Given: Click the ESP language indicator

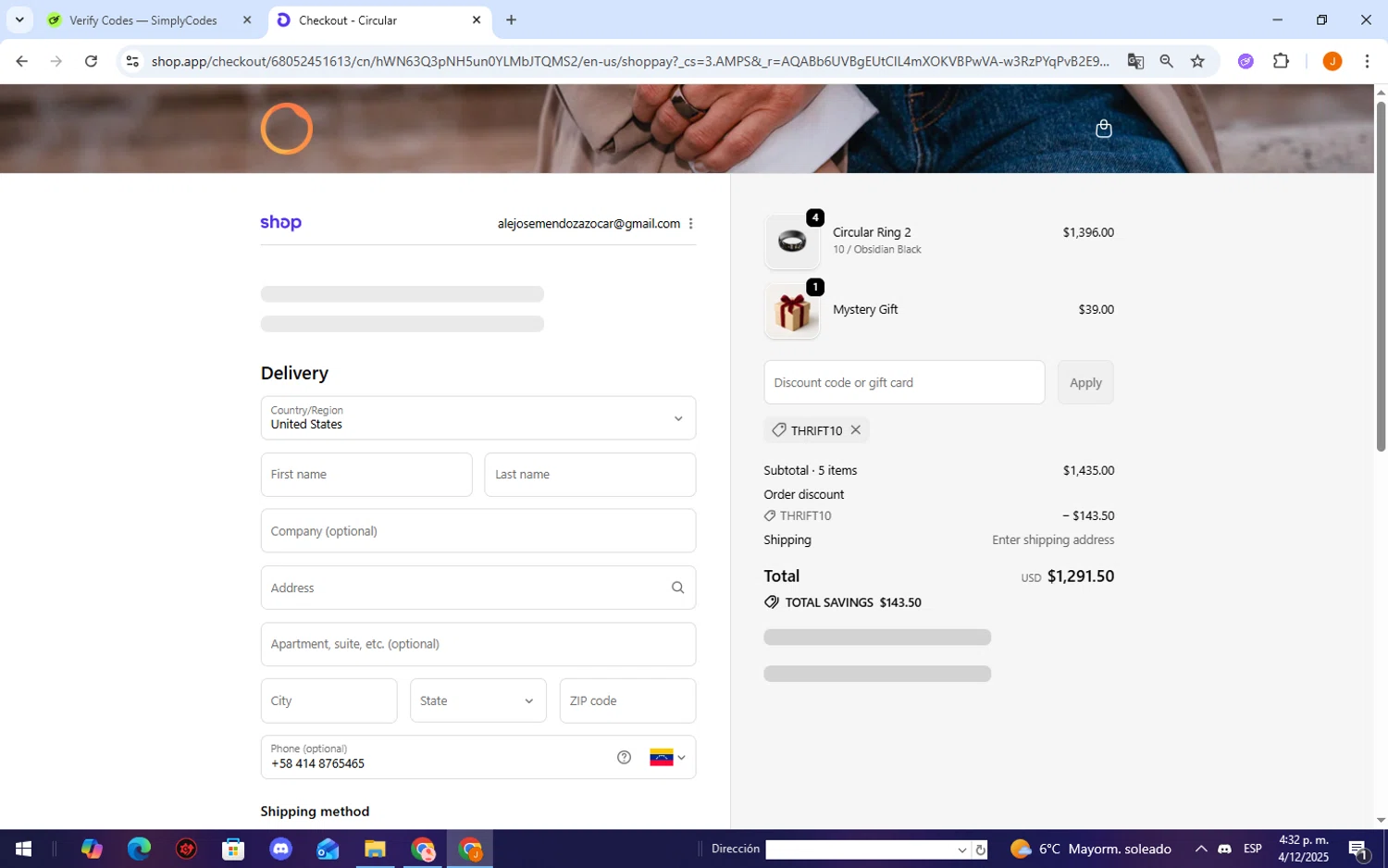Looking at the screenshot, I should 1252,849.
